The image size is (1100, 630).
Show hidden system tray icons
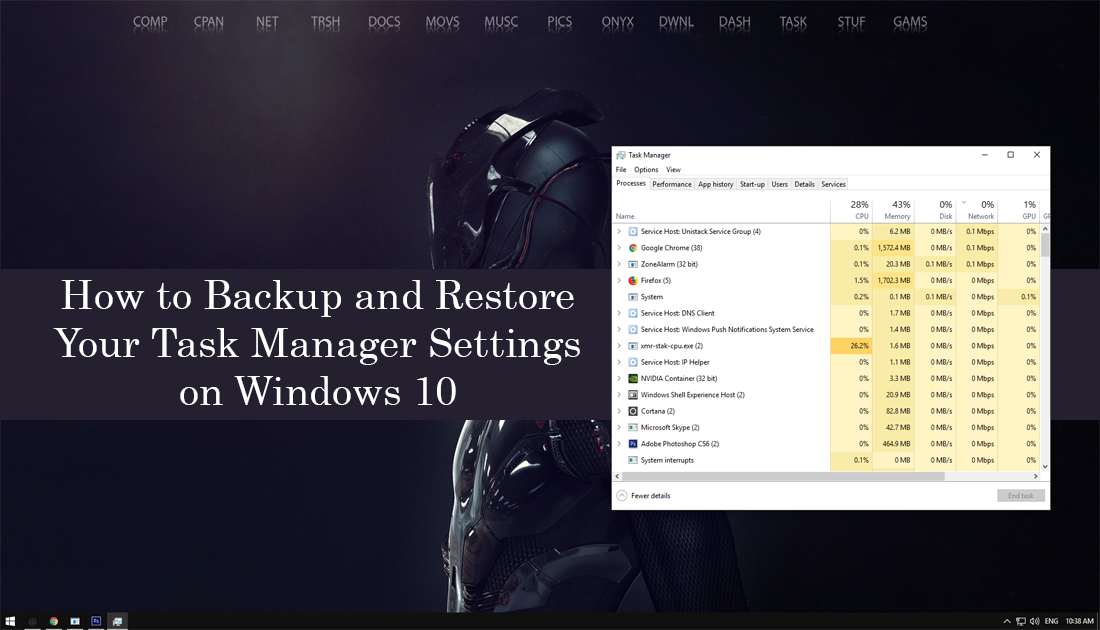[x=1007, y=621]
